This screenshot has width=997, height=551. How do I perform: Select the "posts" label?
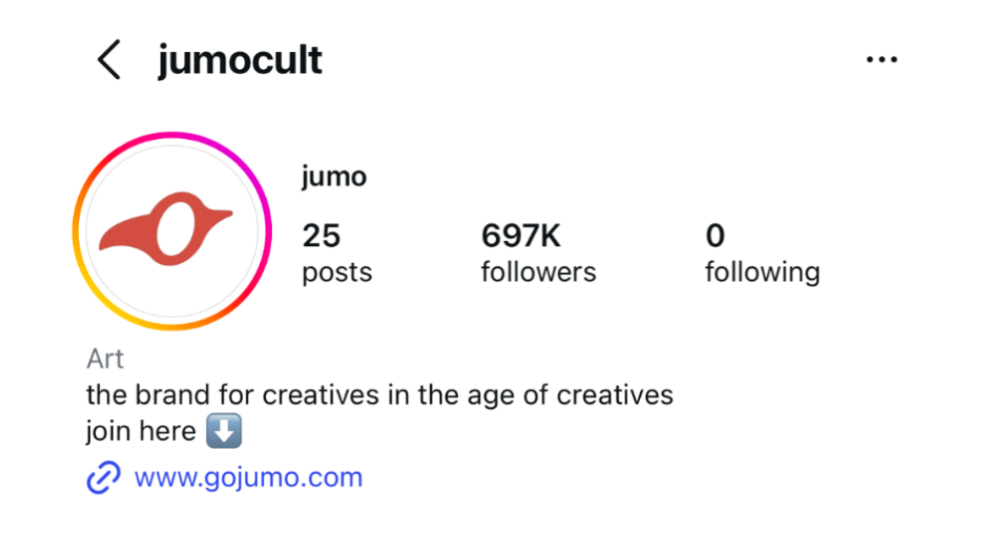337,272
